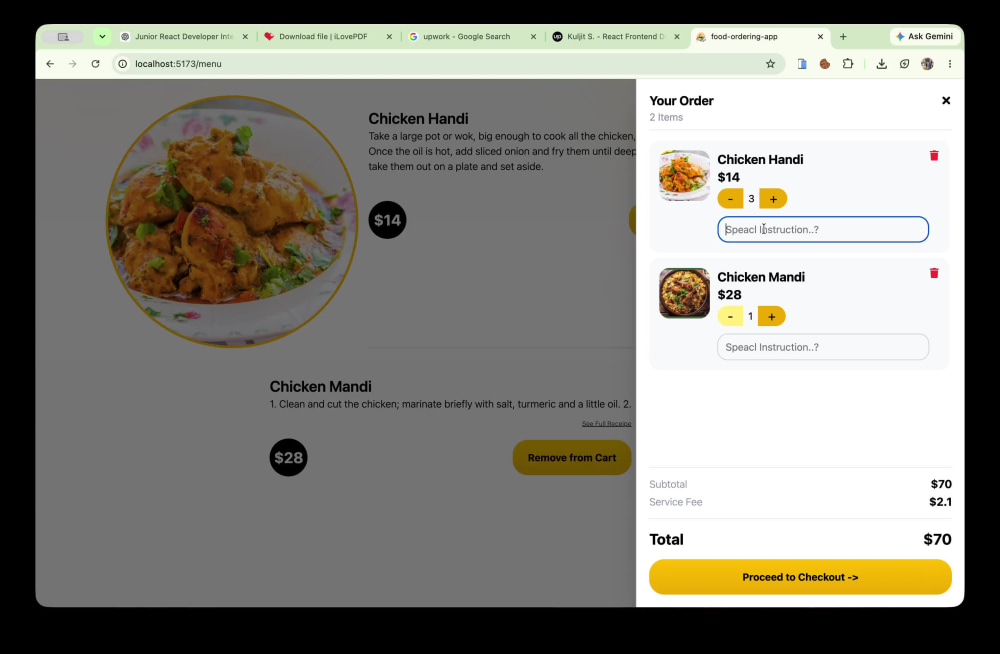Click the browser profile avatar

[x=927, y=64]
